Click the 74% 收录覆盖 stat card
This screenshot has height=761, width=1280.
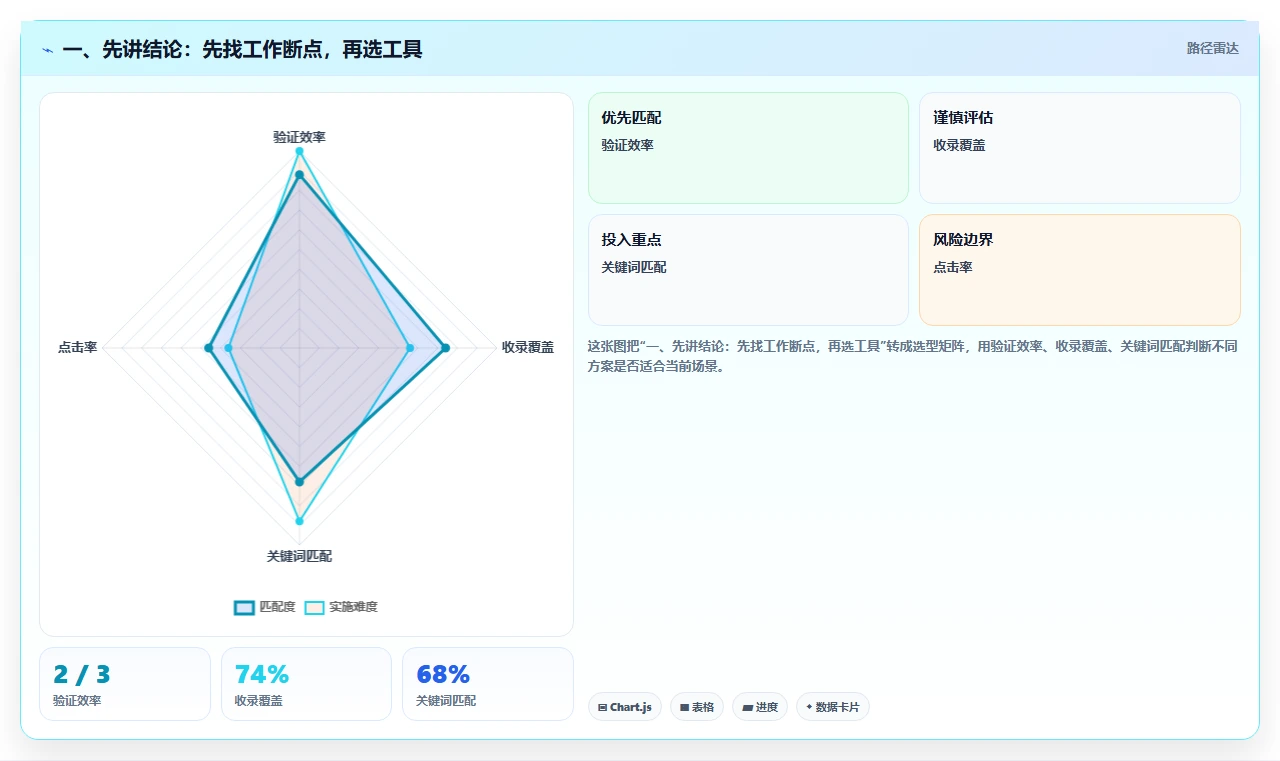coord(306,684)
